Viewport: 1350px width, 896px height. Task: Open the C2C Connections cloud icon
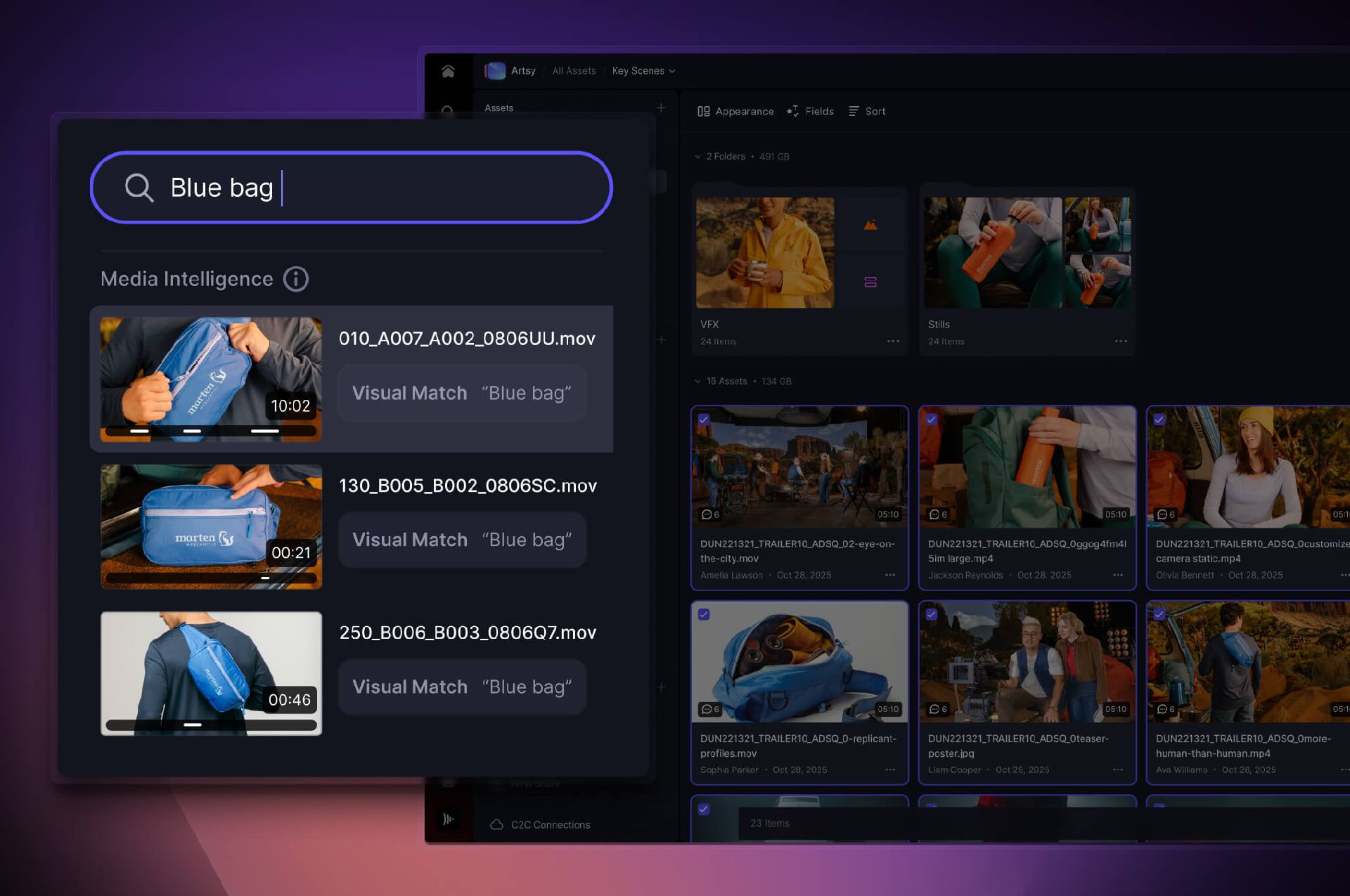[x=496, y=824]
